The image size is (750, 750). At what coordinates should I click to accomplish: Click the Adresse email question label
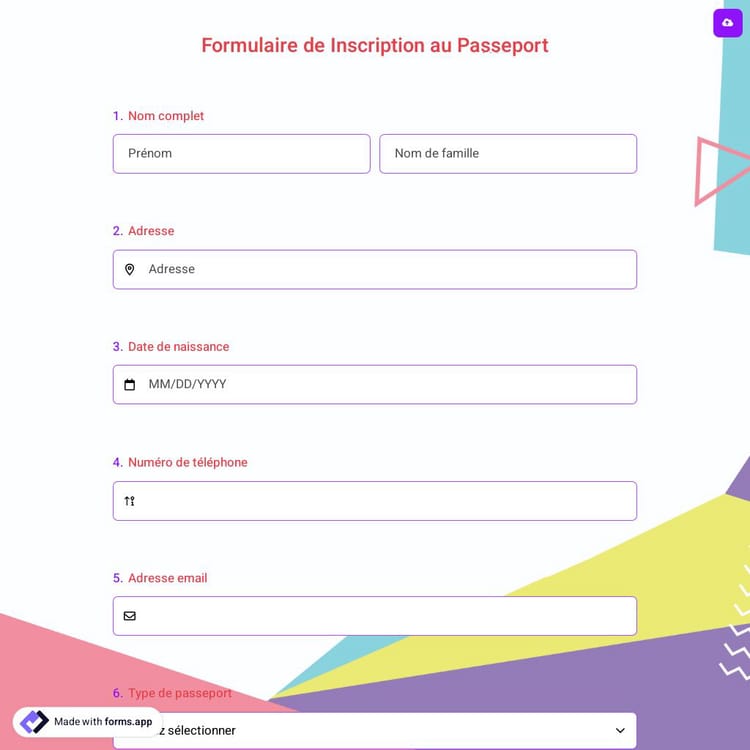[167, 578]
